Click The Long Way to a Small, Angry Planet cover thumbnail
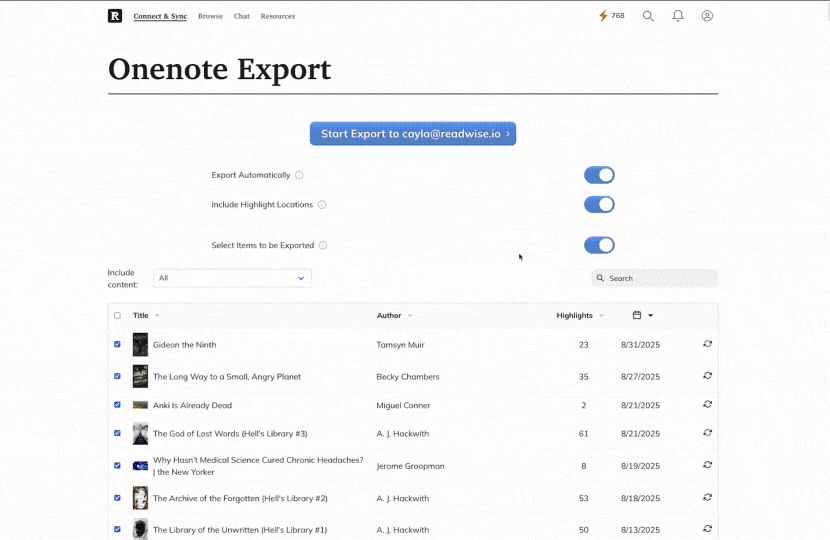 (140, 376)
